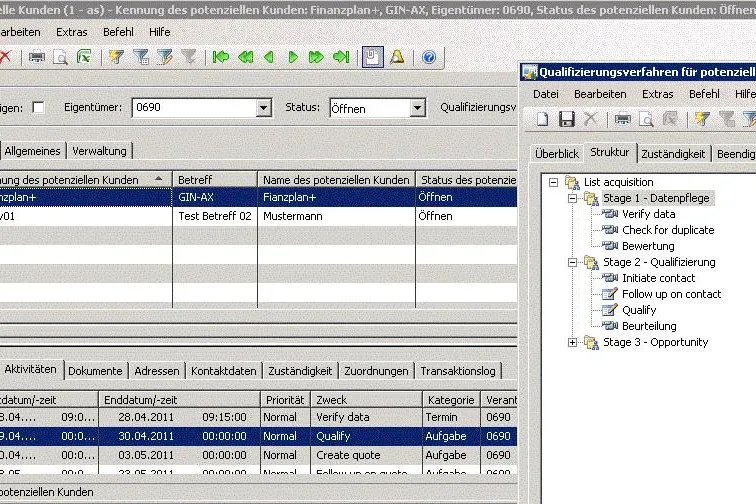
Task: Click the greyed remove filter funnel icon
Action: pos(189,57)
